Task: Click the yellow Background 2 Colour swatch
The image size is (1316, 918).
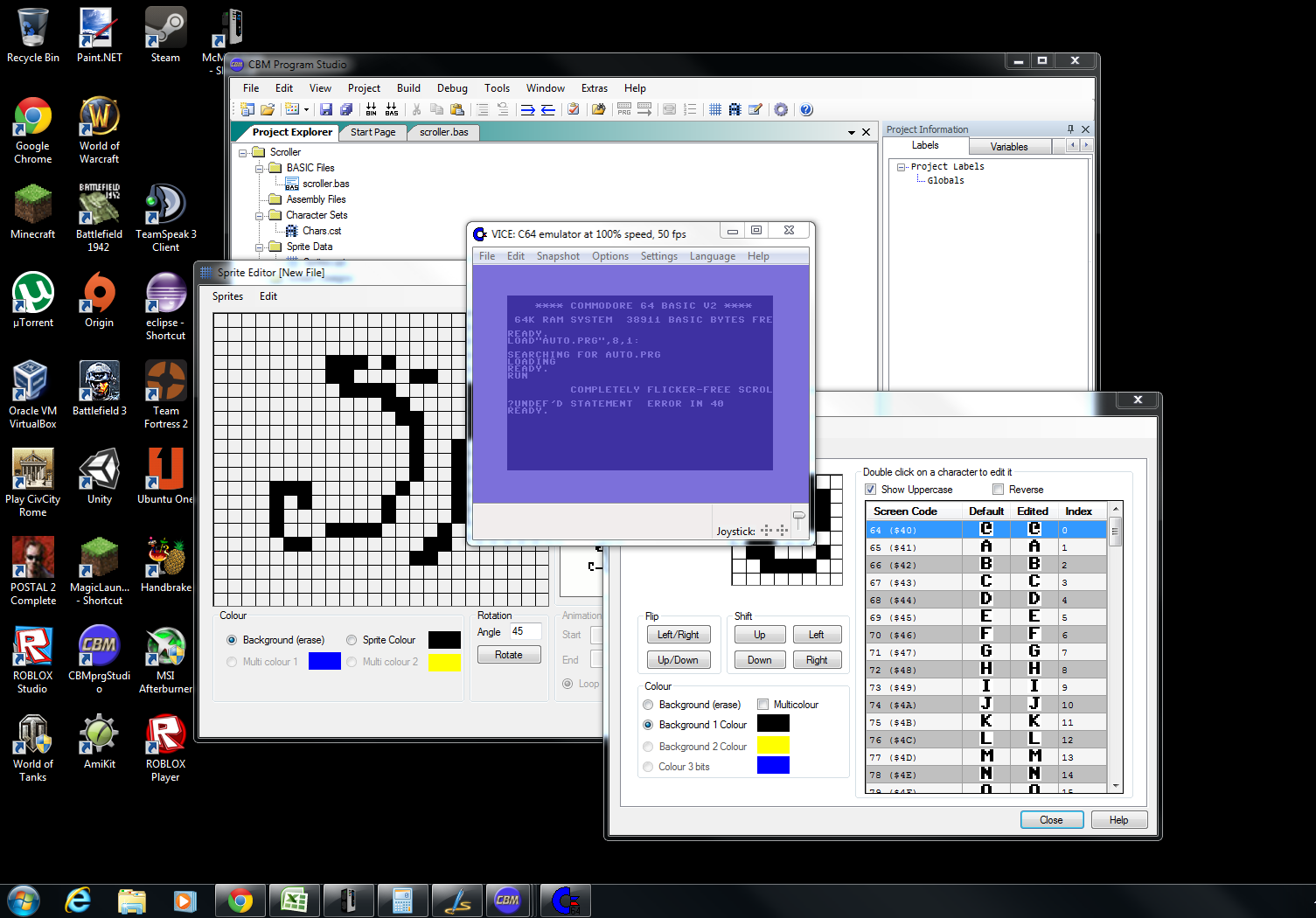Action: (773, 745)
